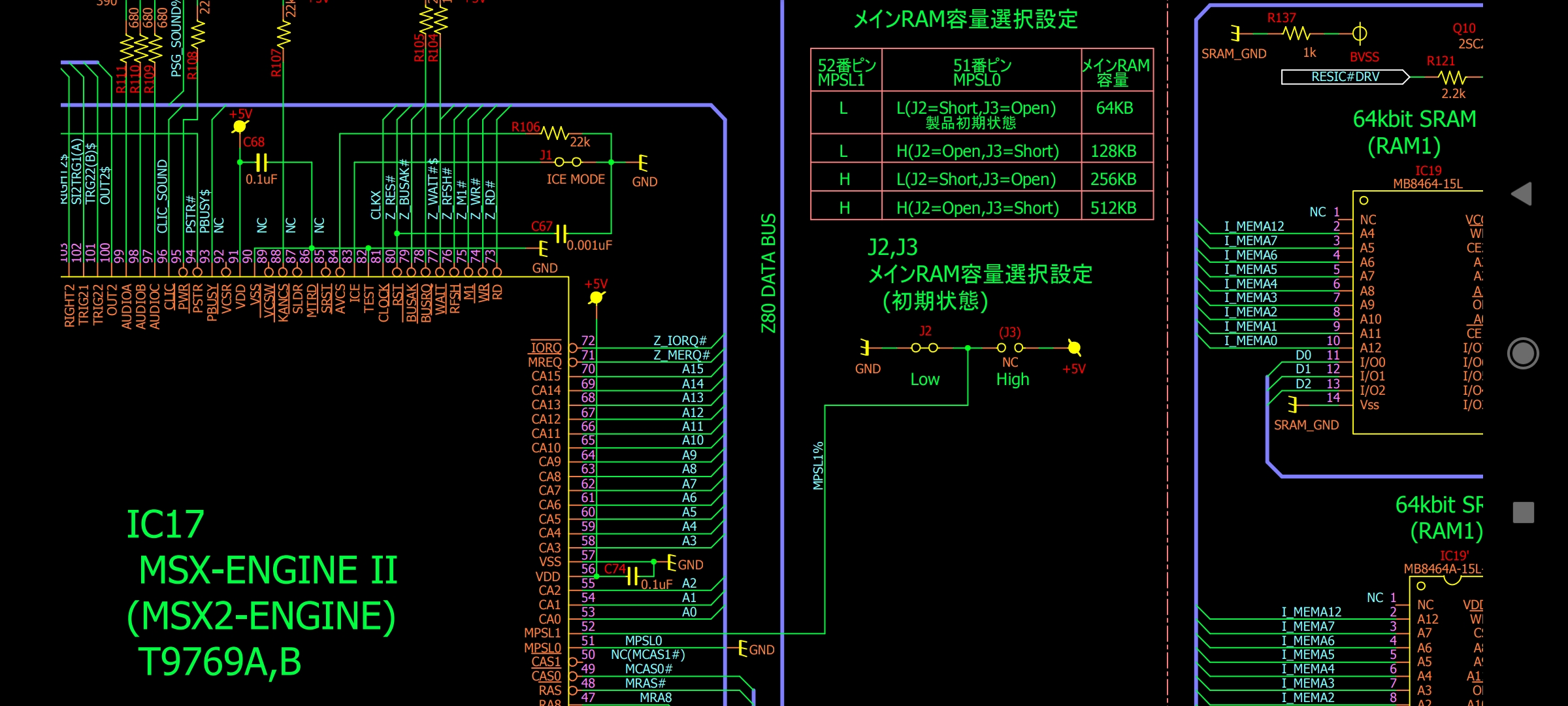Click the RESIC#DRV signal tag
Viewport: 1568px width, 706px height.
click(x=1345, y=77)
